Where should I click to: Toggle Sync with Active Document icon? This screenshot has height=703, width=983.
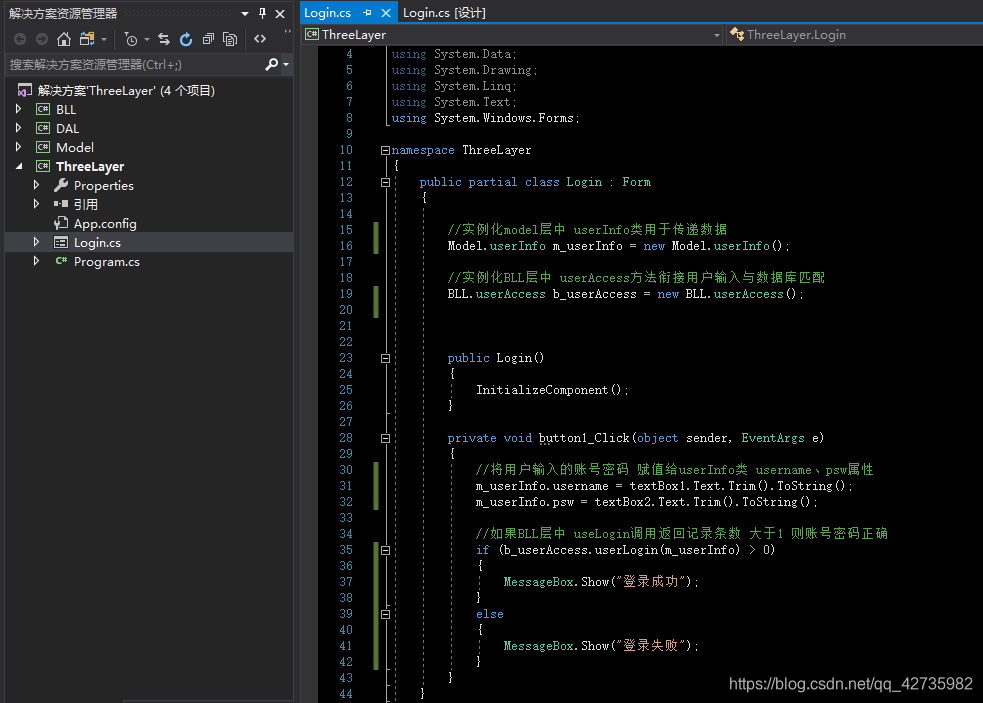coord(164,40)
